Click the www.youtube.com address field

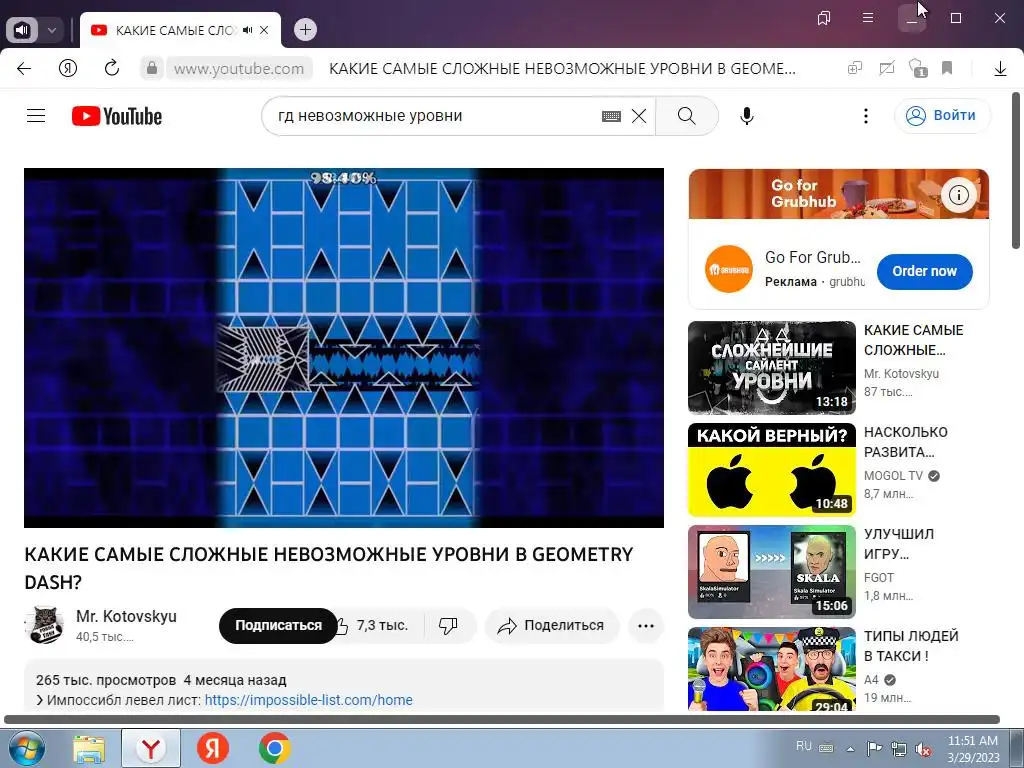click(239, 69)
